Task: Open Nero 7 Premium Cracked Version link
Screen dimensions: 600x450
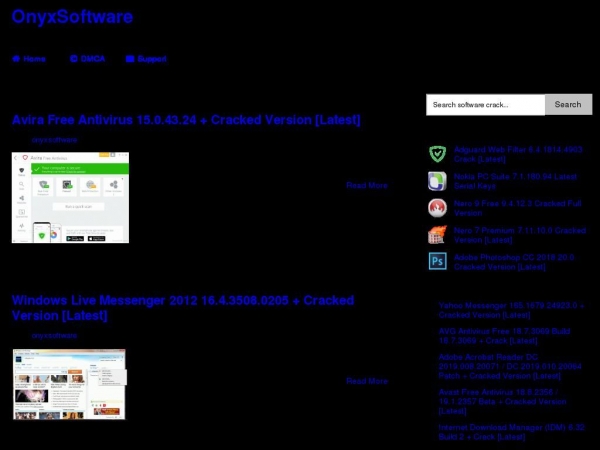Action: [520, 235]
